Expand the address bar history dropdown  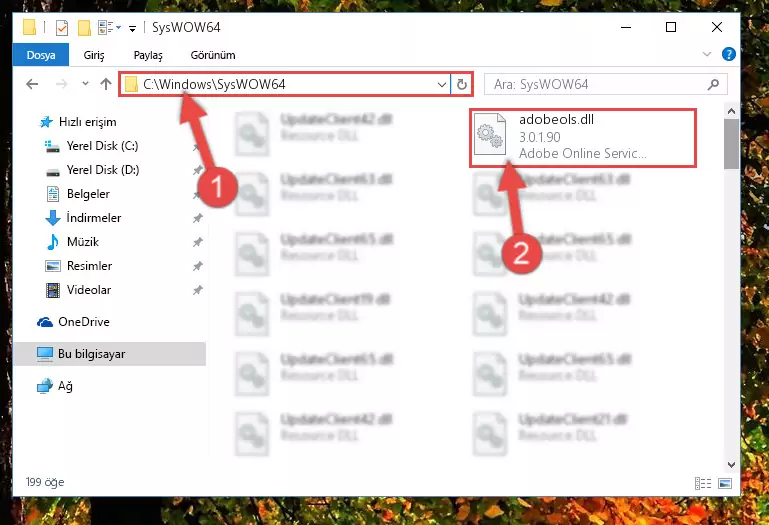pos(442,84)
